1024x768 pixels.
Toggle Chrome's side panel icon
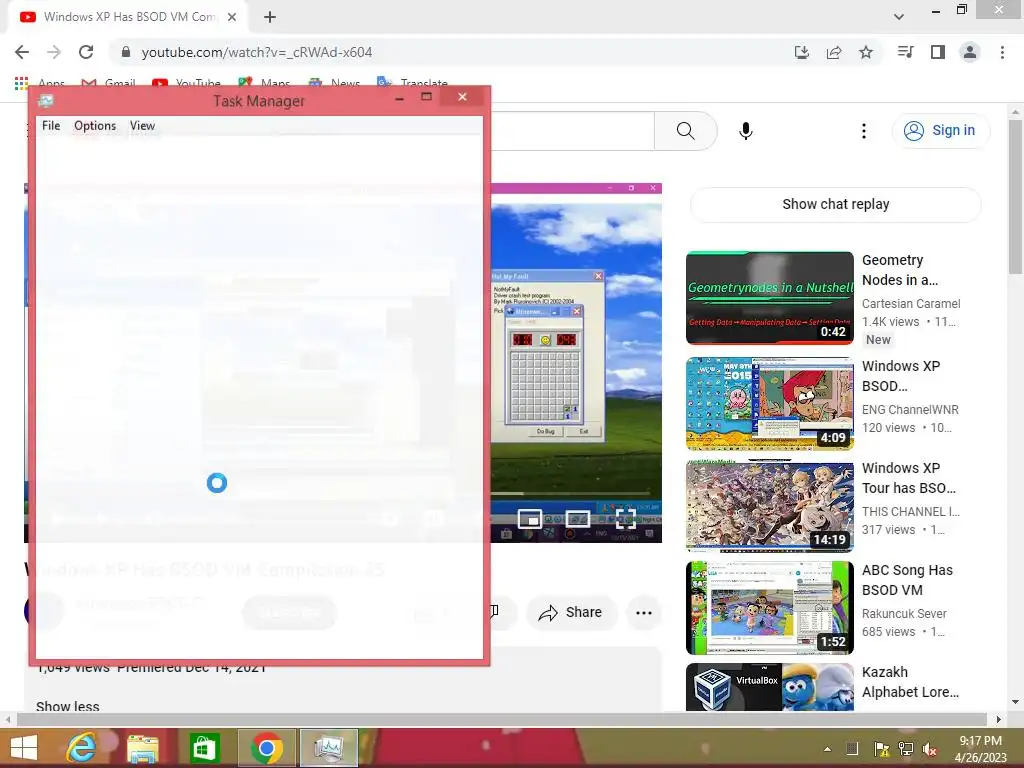coord(938,52)
